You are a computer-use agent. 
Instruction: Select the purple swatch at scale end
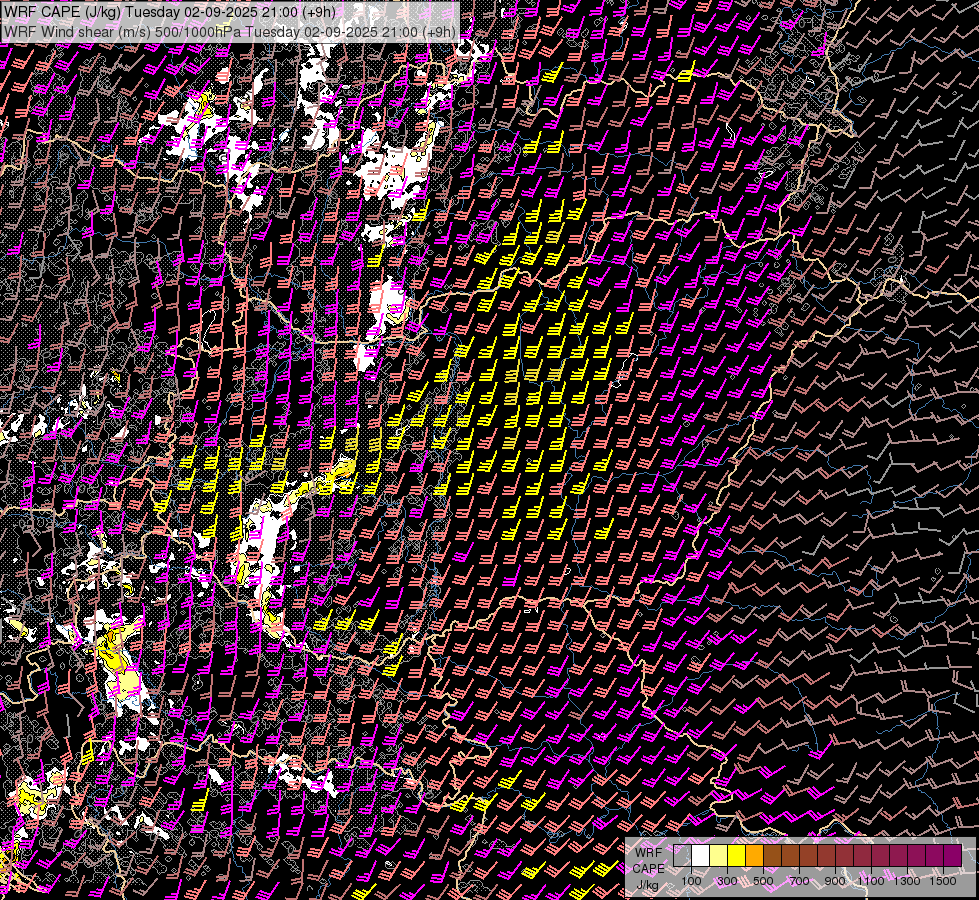953,856
